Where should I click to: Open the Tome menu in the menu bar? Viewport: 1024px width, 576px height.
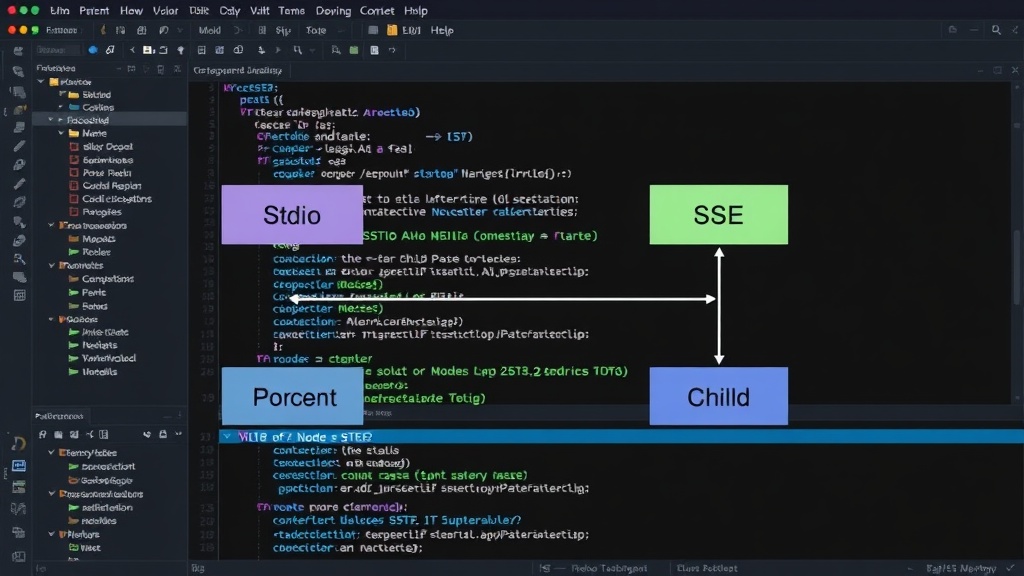[291, 10]
